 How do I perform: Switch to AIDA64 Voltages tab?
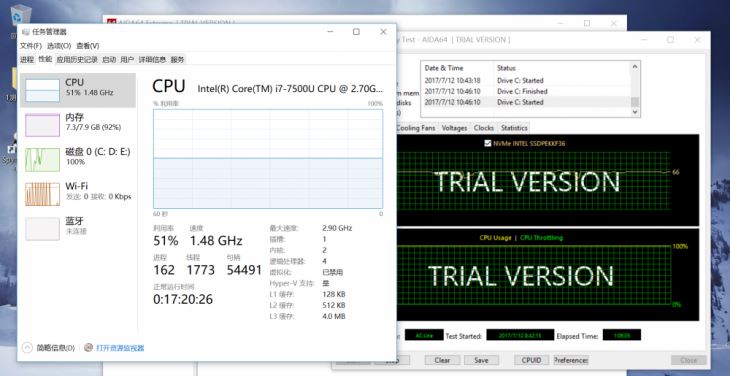click(454, 128)
